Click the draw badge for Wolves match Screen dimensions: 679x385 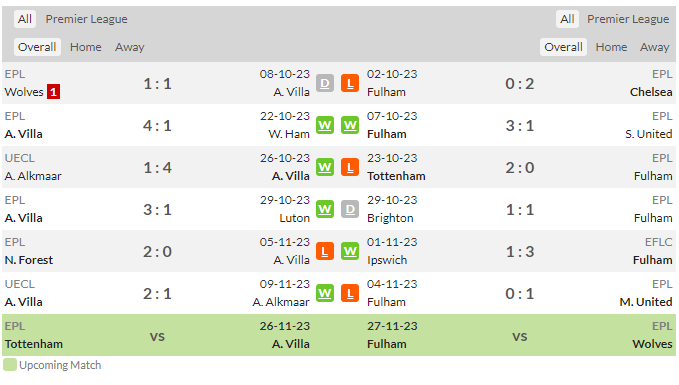pos(325,83)
